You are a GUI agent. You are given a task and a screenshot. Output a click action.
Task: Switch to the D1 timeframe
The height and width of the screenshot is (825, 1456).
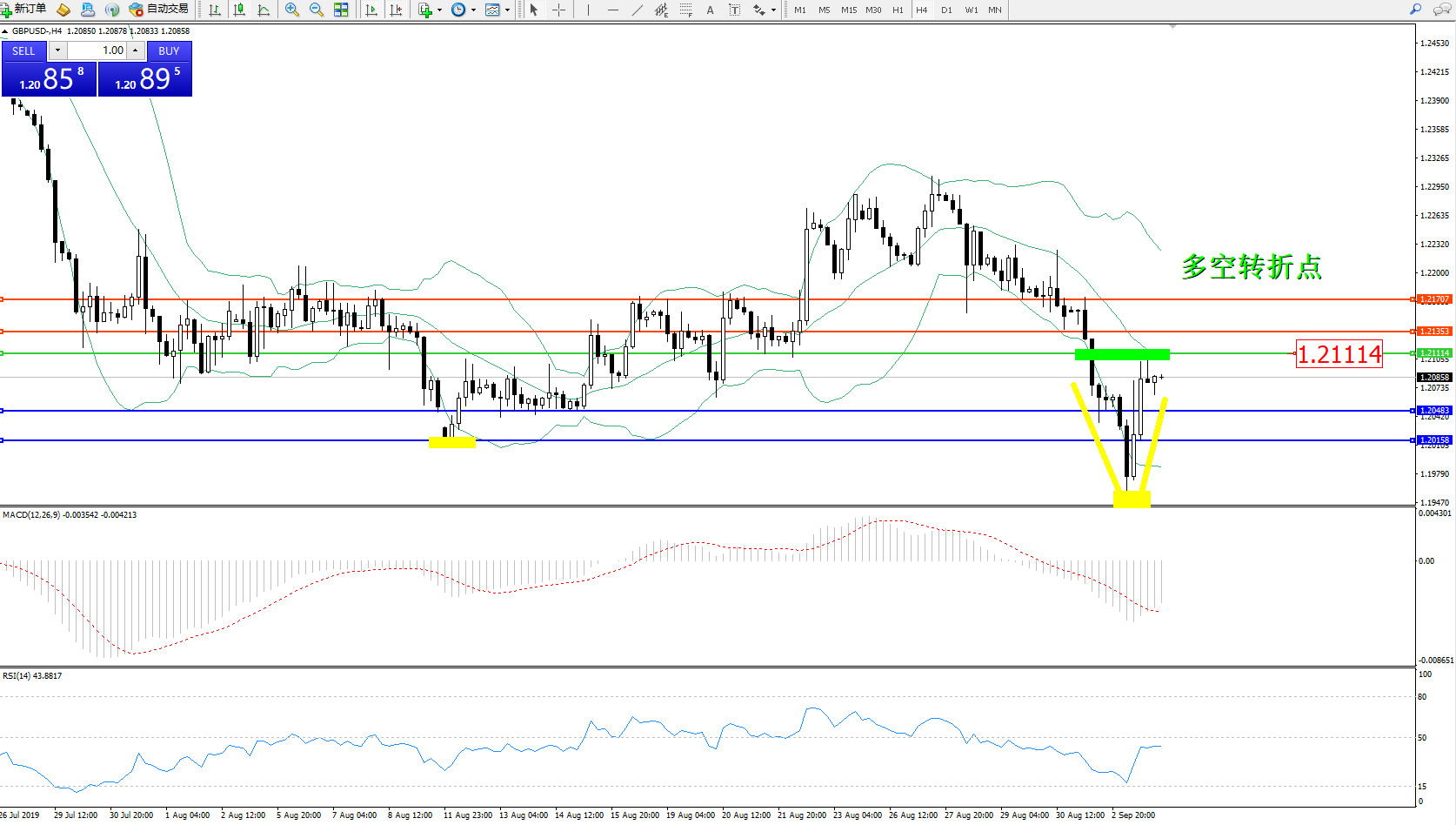click(x=946, y=10)
